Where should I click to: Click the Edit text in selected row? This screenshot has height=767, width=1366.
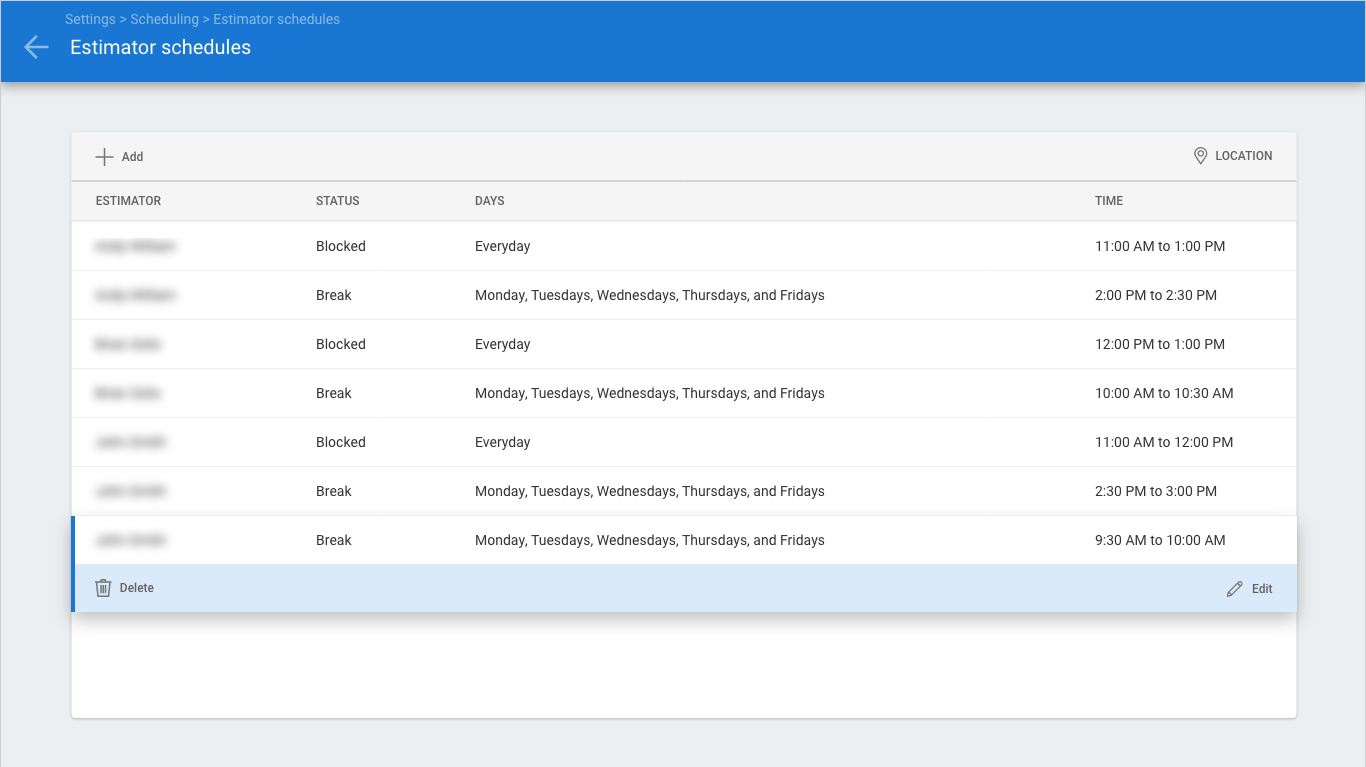pyautogui.click(x=1262, y=589)
